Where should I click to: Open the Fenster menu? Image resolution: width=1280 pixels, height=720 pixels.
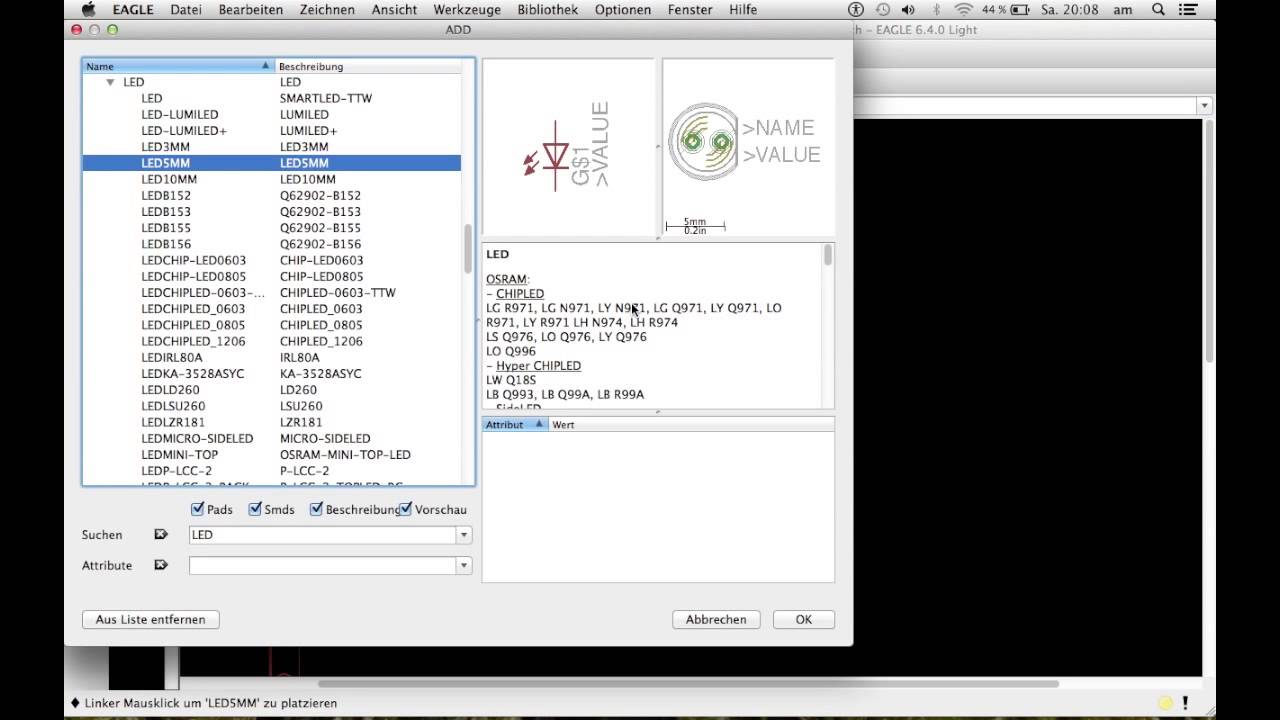692,9
